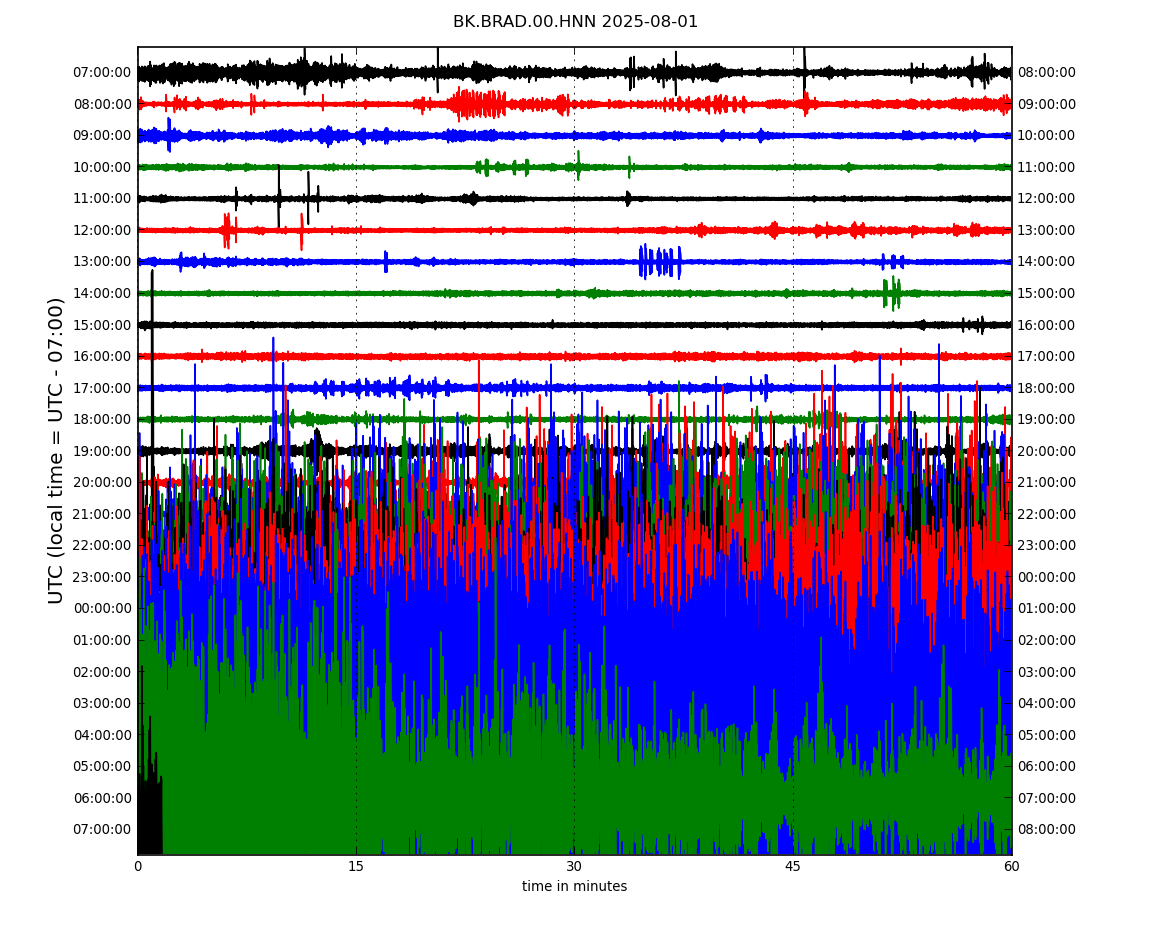Click right-axis time label 21:00:00
Viewport: 1150px width, 950px height.
click(x=1047, y=483)
